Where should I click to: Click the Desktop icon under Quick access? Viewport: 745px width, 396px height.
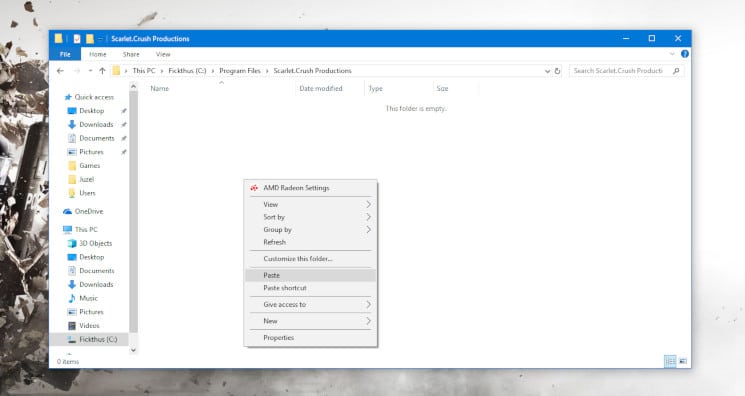click(72, 111)
